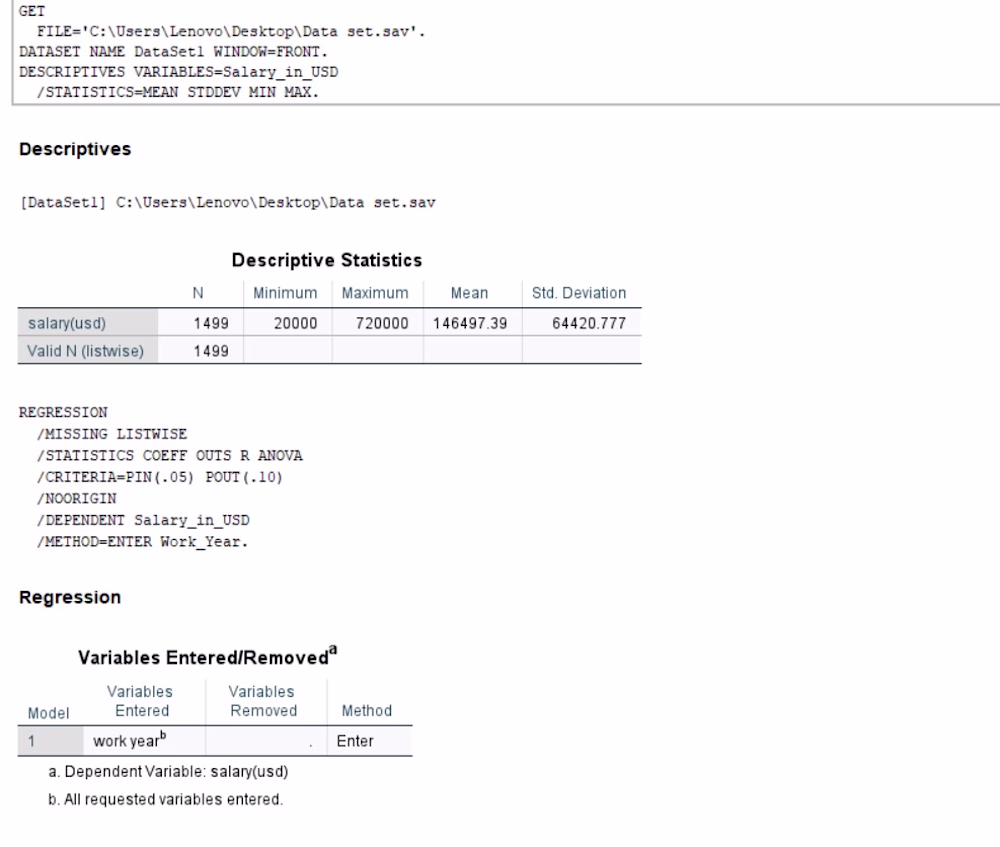Click the 1499 cell in the Valid N (listwise) row
The height and width of the screenshot is (847, 1000).
(x=211, y=351)
